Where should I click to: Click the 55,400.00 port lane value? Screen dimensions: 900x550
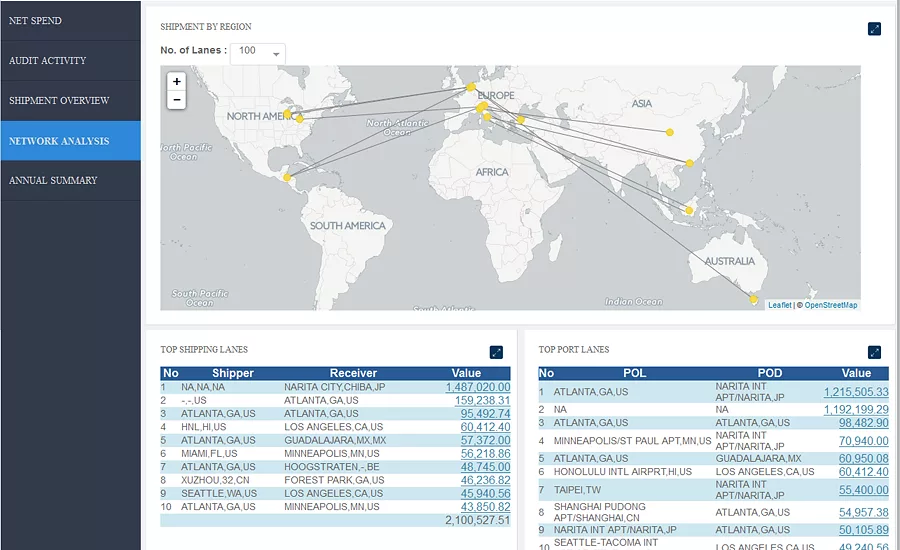pyautogui.click(x=863, y=490)
